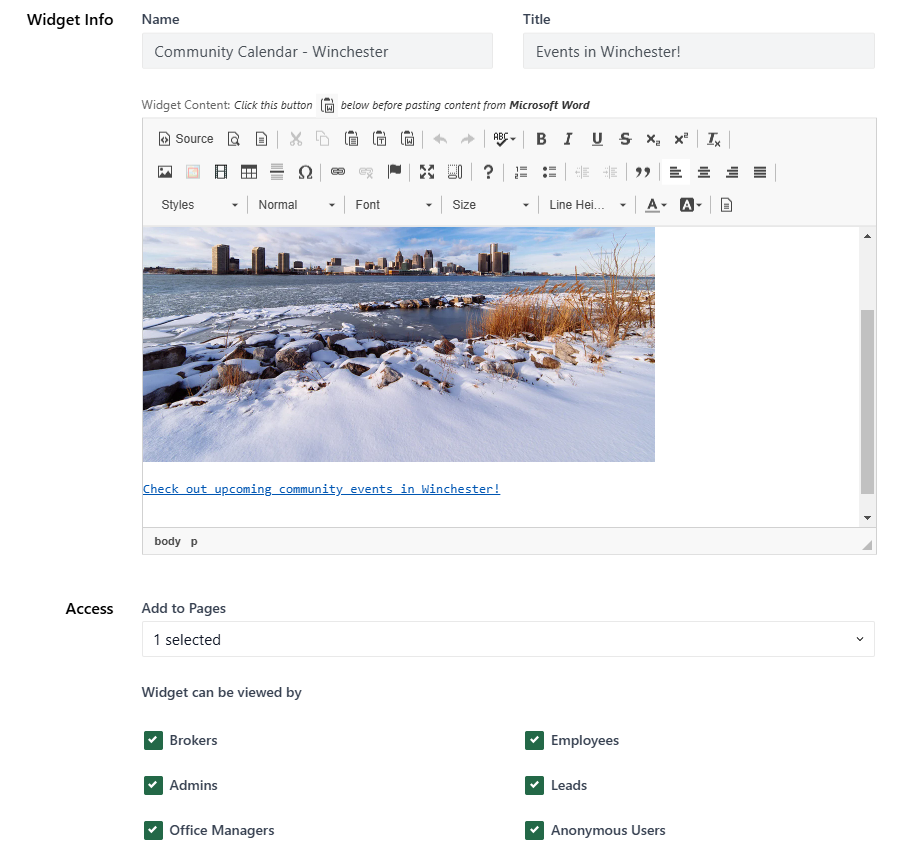
Task: Click inside the widget Name field
Action: 316,50
